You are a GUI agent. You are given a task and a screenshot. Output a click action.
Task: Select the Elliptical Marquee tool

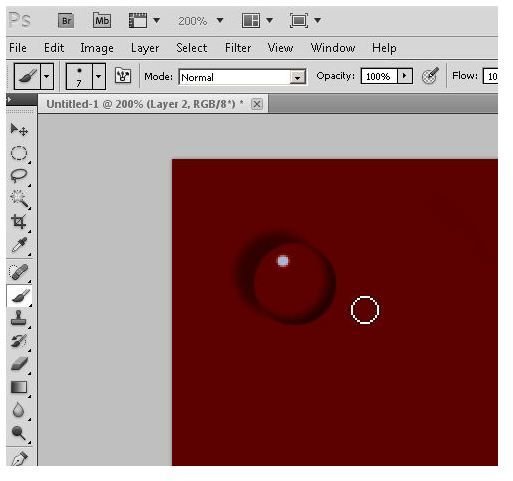click(x=19, y=153)
